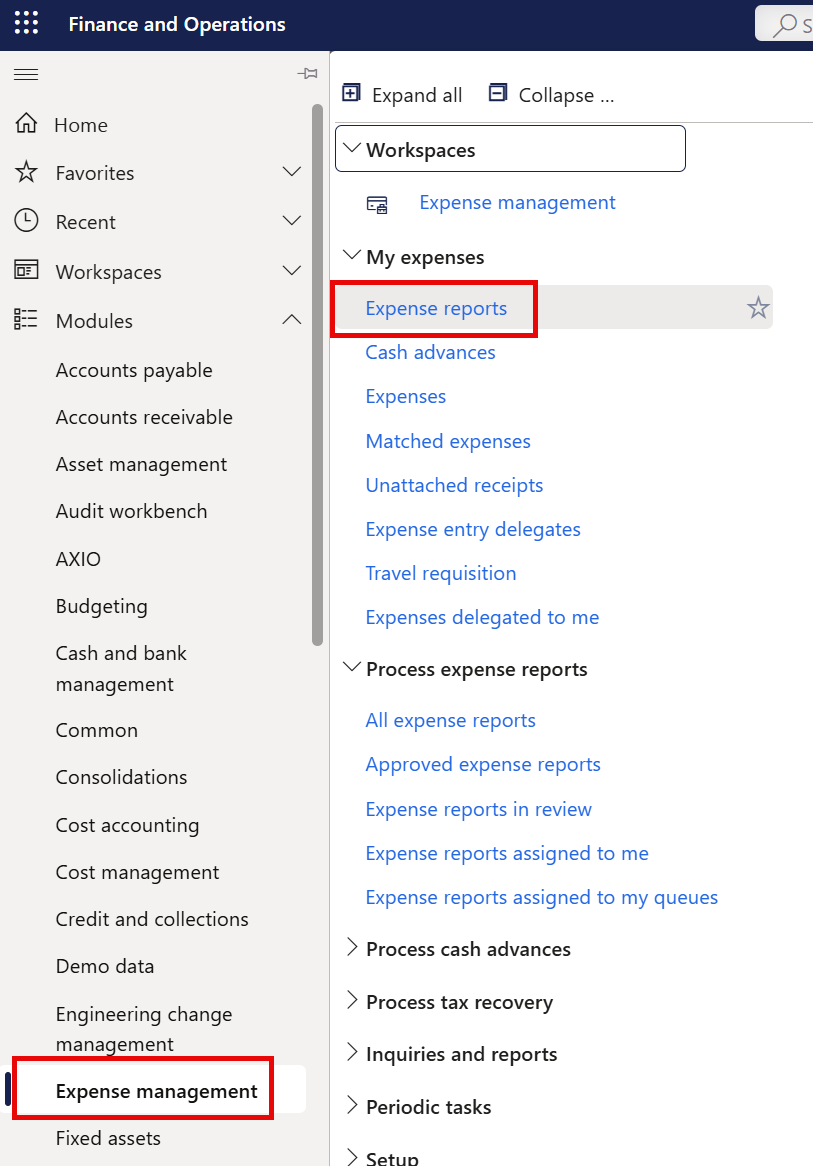
Task: Pin the navigation pane open
Action: point(308,73)
